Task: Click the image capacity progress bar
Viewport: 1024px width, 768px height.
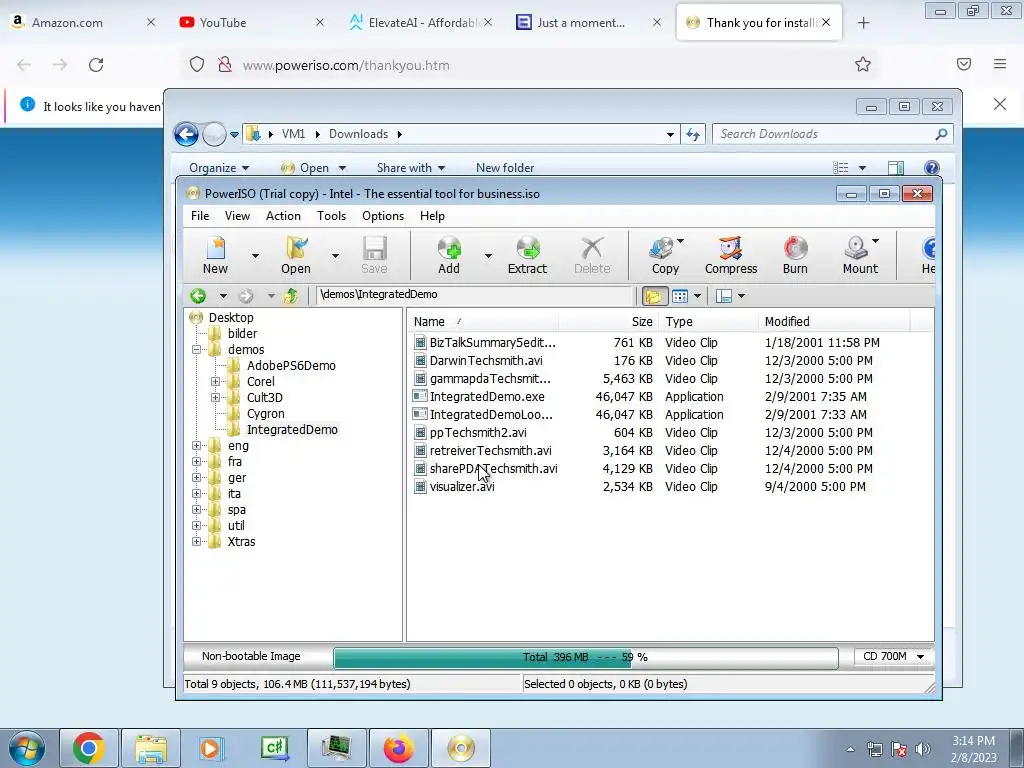Action: (x=585, y=657)
